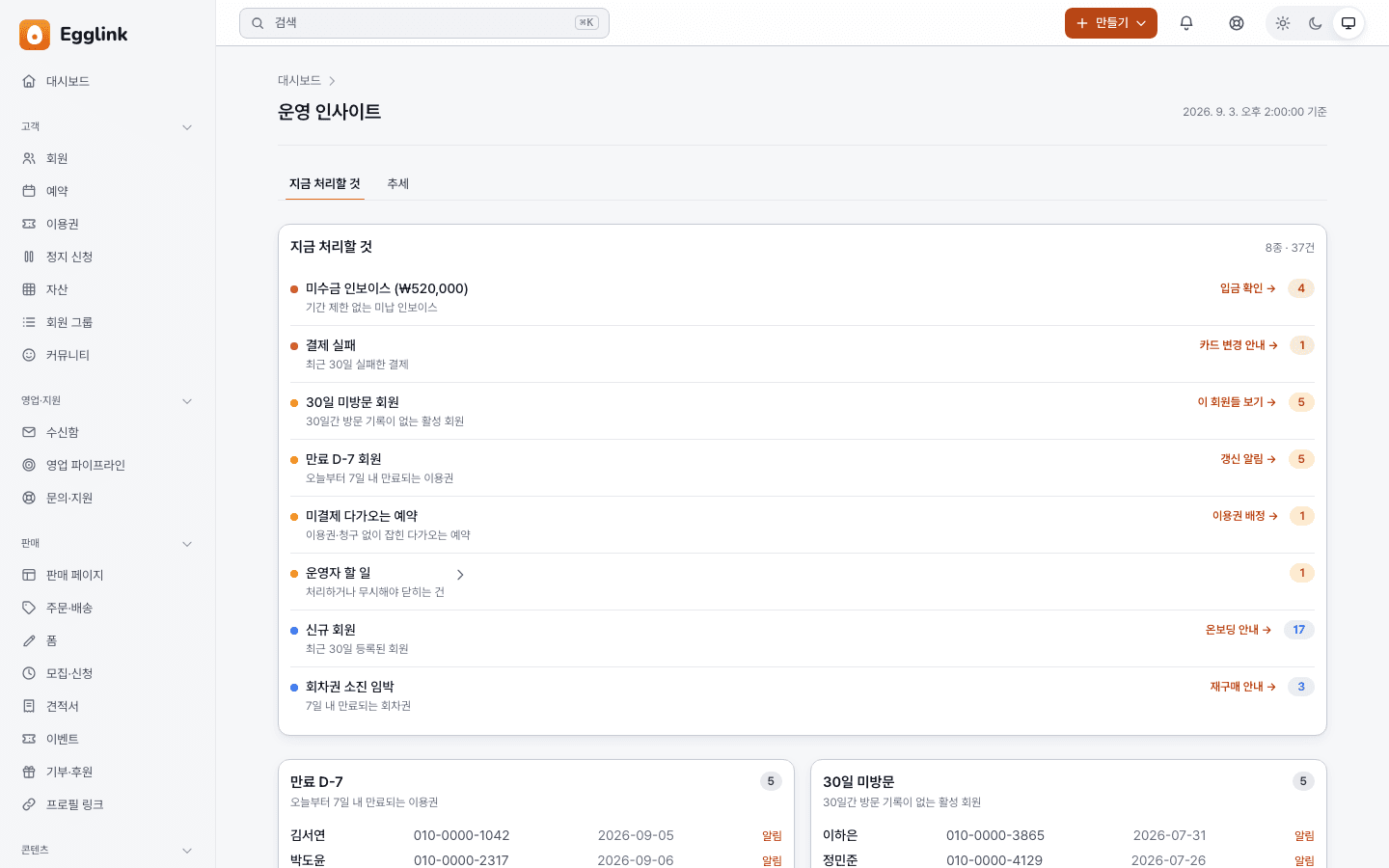
Task: Click the 미수금 인보이스 count badge 4
Action: [x=1301, y=288]
